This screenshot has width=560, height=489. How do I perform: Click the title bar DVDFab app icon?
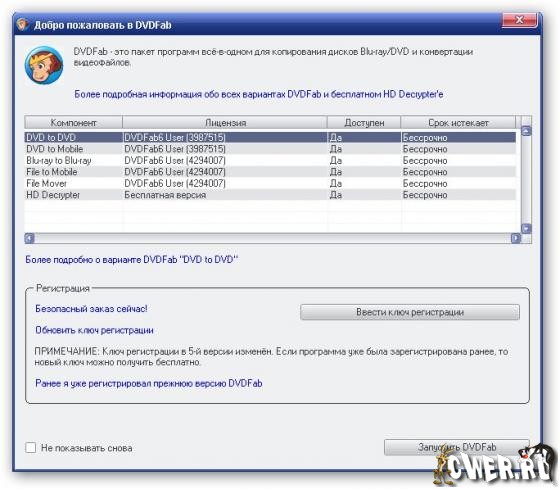(22, 24)
